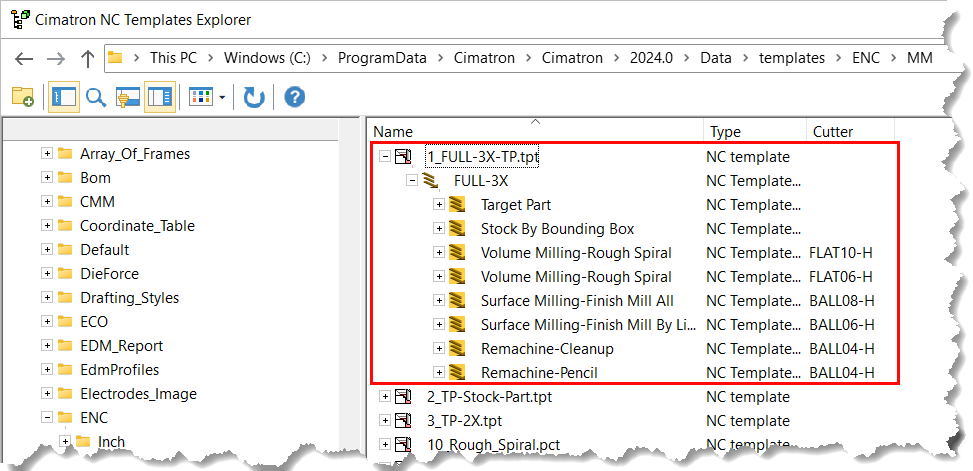The image size is (973, 471).
Task: Toggle the preview pane layout button
Action: tap(160, 97)
